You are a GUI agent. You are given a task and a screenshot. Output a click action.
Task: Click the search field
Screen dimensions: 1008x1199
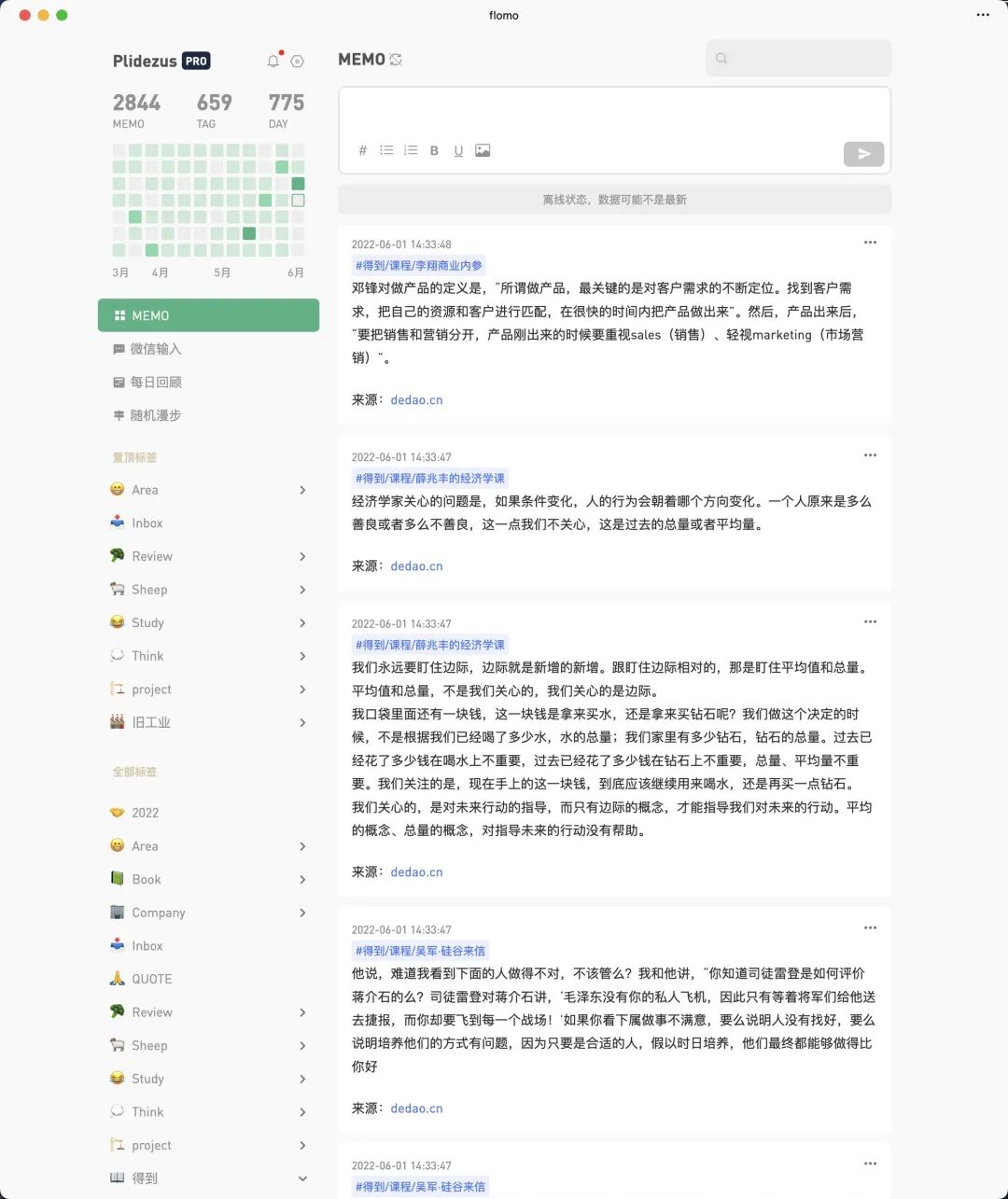[798, 58]
